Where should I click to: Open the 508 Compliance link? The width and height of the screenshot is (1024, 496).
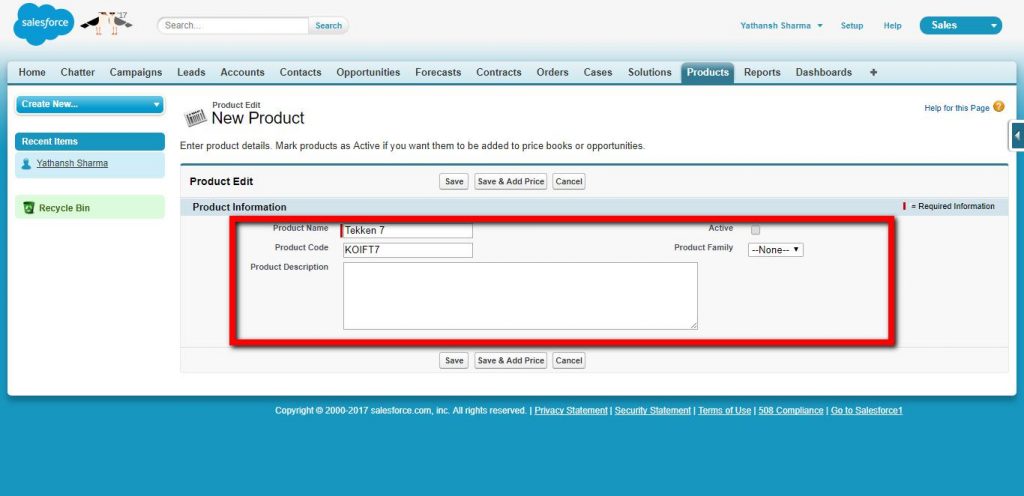tap(791, 411)
